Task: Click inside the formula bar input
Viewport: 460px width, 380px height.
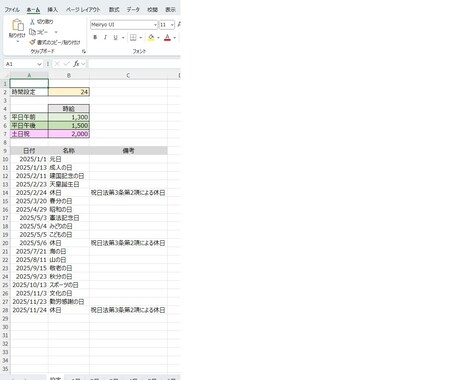Action: (x=134, y=64)
